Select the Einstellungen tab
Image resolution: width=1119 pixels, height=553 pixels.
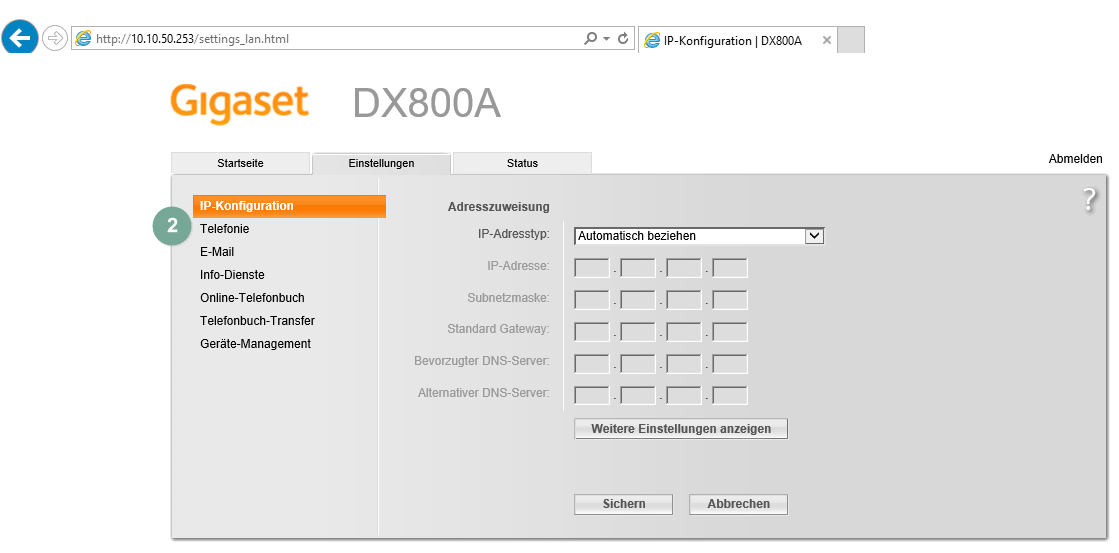tap(381, 163)
